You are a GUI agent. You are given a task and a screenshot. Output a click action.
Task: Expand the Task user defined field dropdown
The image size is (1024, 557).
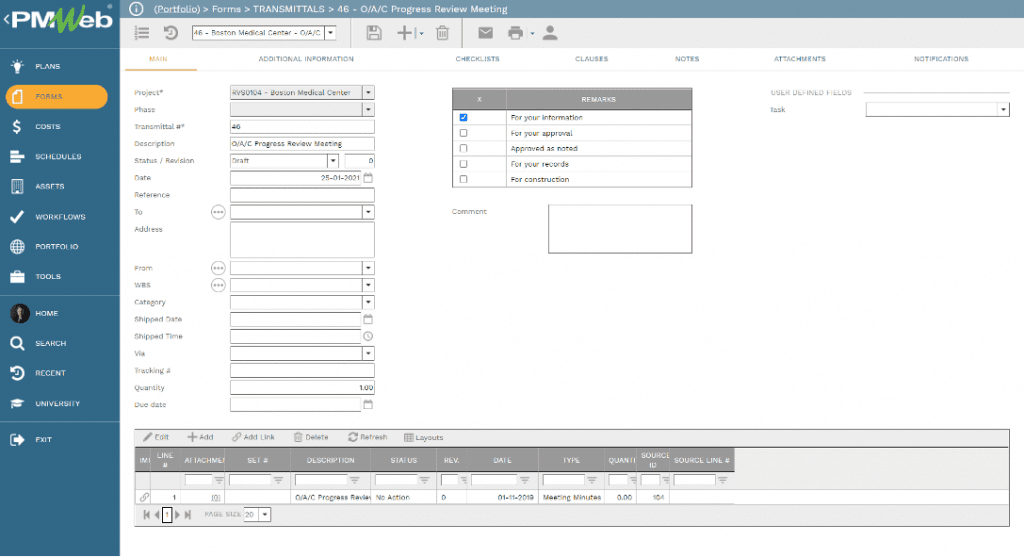pos(1003,110)
